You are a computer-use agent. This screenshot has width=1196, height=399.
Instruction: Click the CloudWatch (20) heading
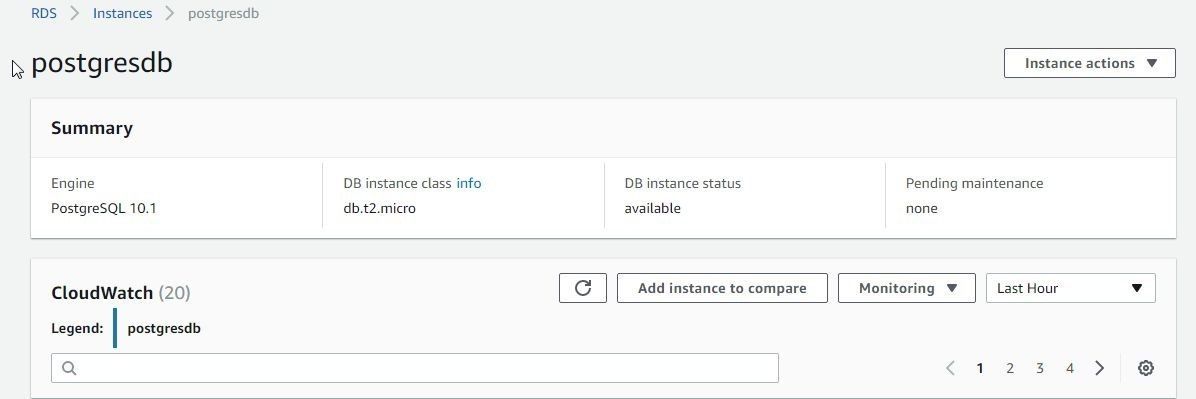121,293
